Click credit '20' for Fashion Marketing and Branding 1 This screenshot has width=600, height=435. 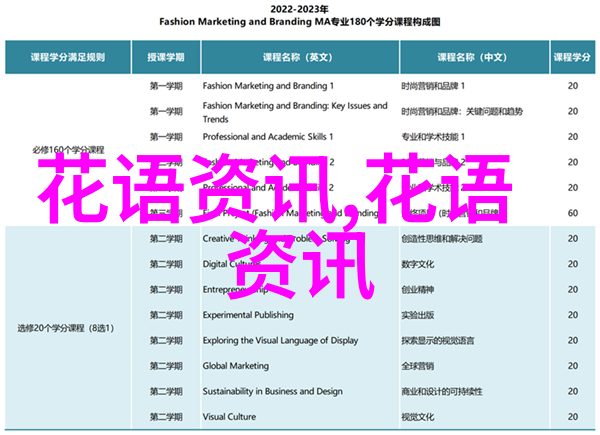573,86
